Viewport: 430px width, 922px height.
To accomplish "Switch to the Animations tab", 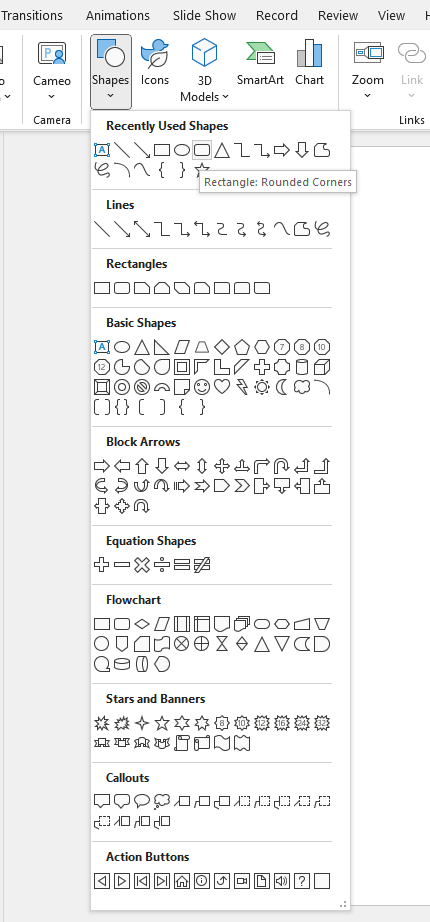I will coord(118,16).
